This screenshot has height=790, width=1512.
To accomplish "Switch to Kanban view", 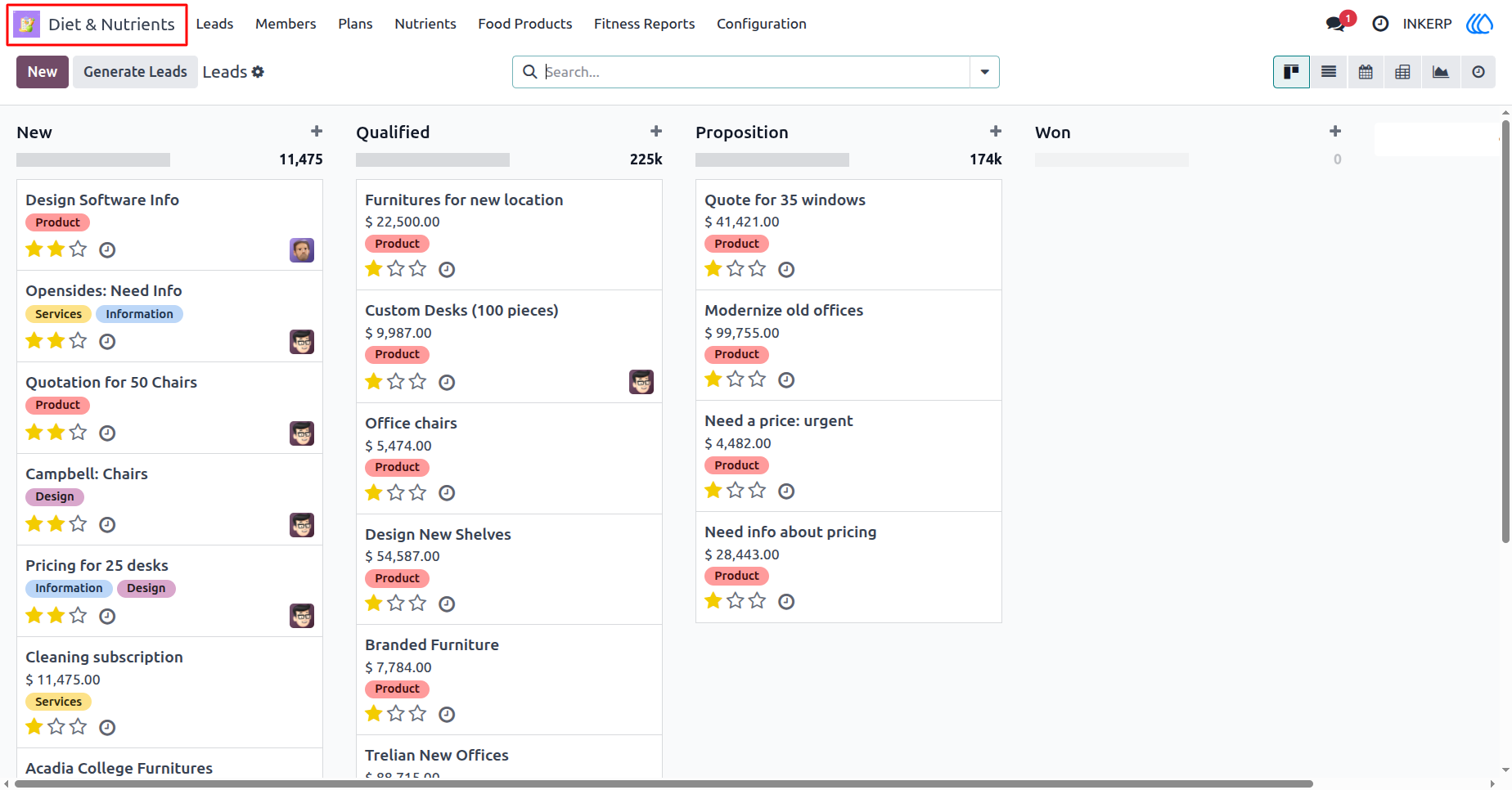I will (1291, 72).
